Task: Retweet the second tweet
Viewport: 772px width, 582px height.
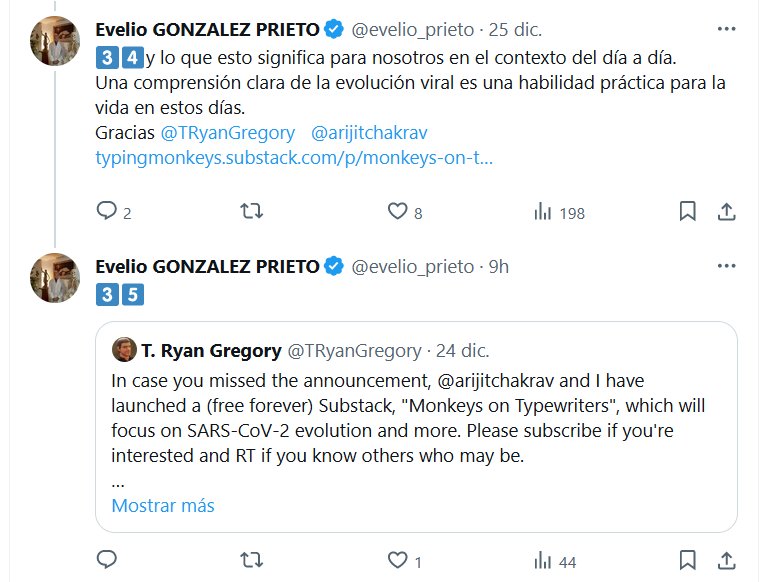Action: point(253,559)
